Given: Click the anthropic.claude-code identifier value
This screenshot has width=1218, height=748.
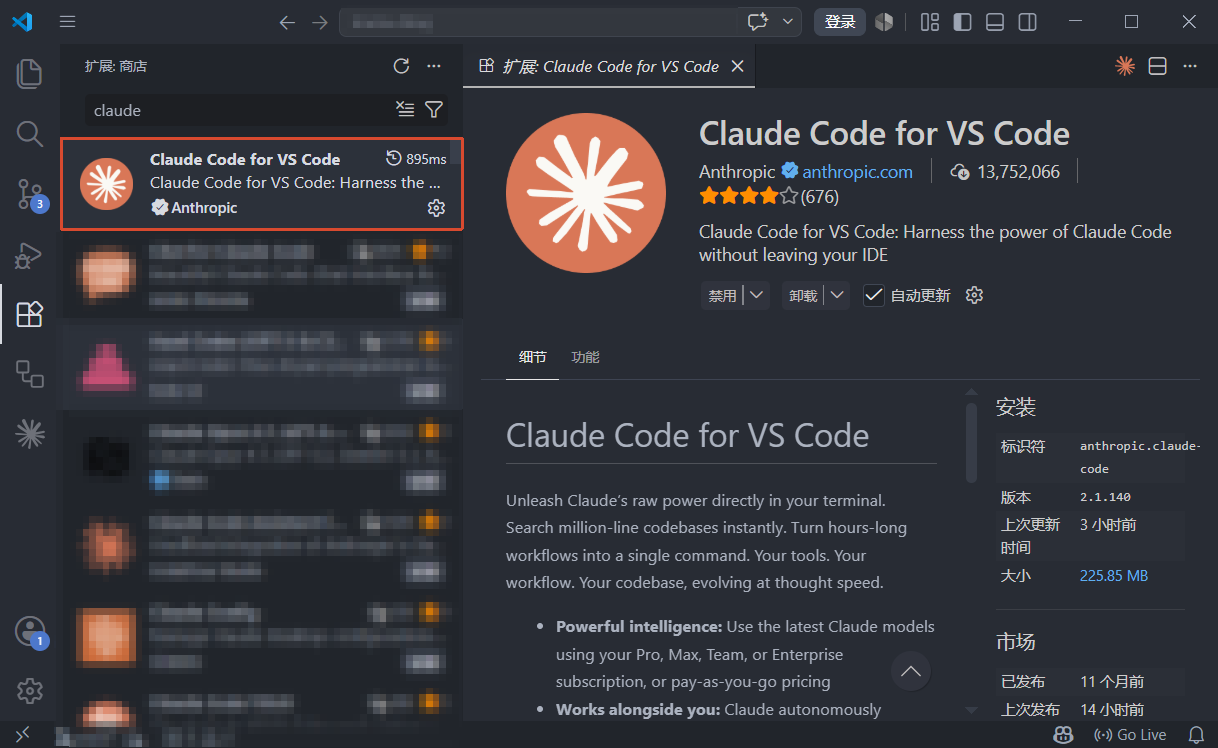Looking at the screenshot, I should [x=1140, y=457].
